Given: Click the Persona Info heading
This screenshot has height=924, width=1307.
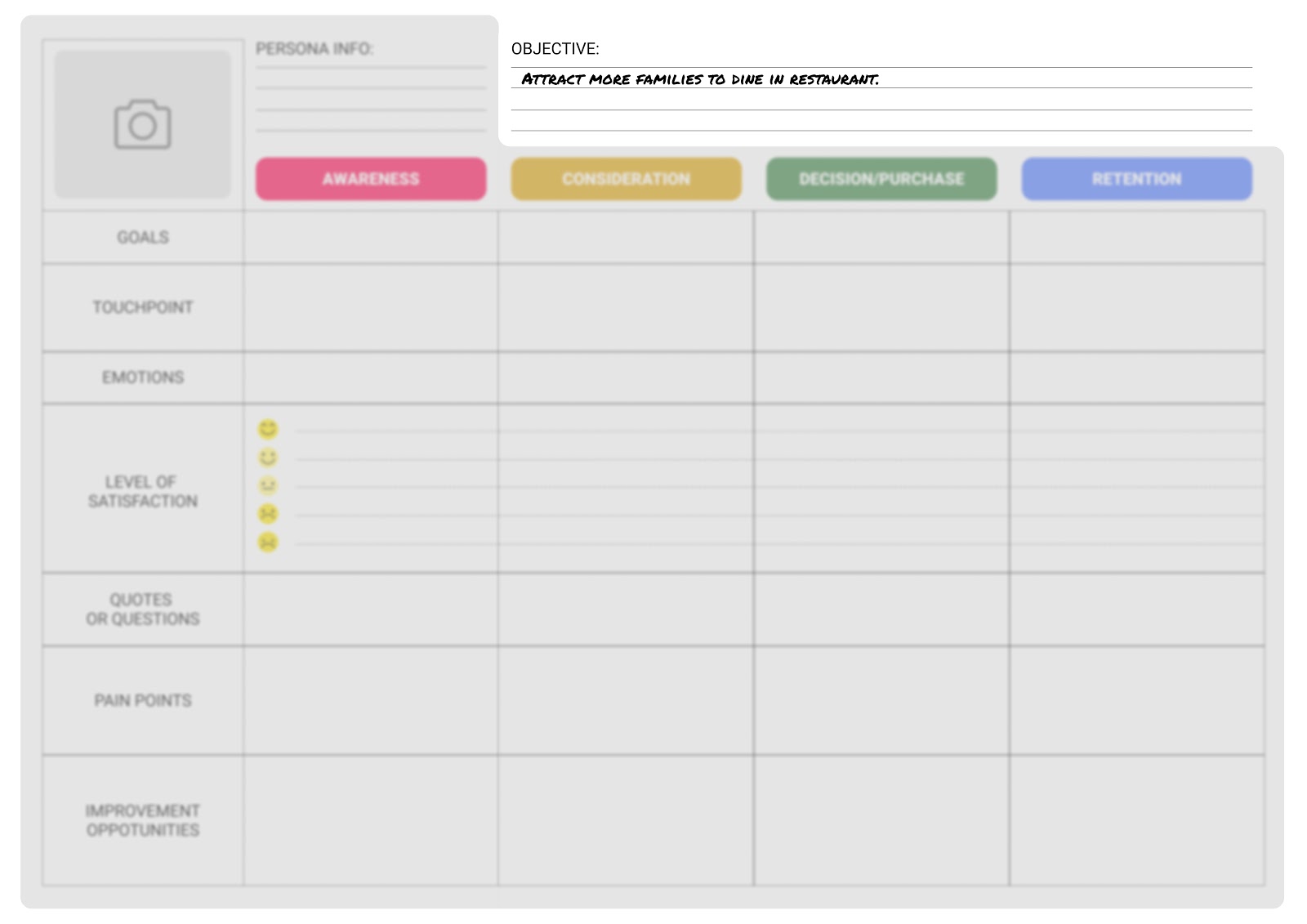Looking at the screenshot, I should (314, 49).
